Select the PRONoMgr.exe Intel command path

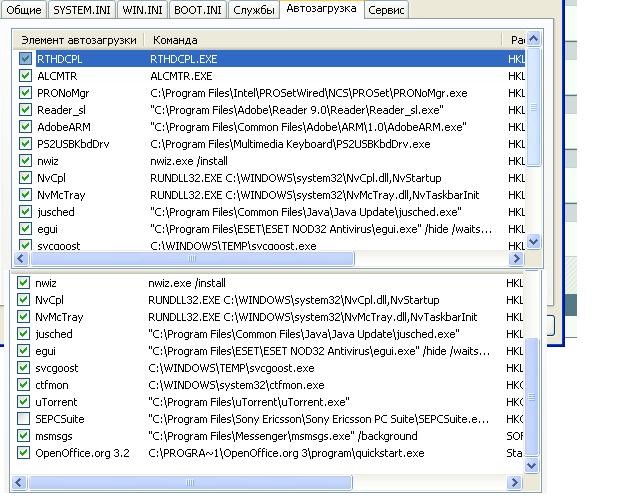309,93
